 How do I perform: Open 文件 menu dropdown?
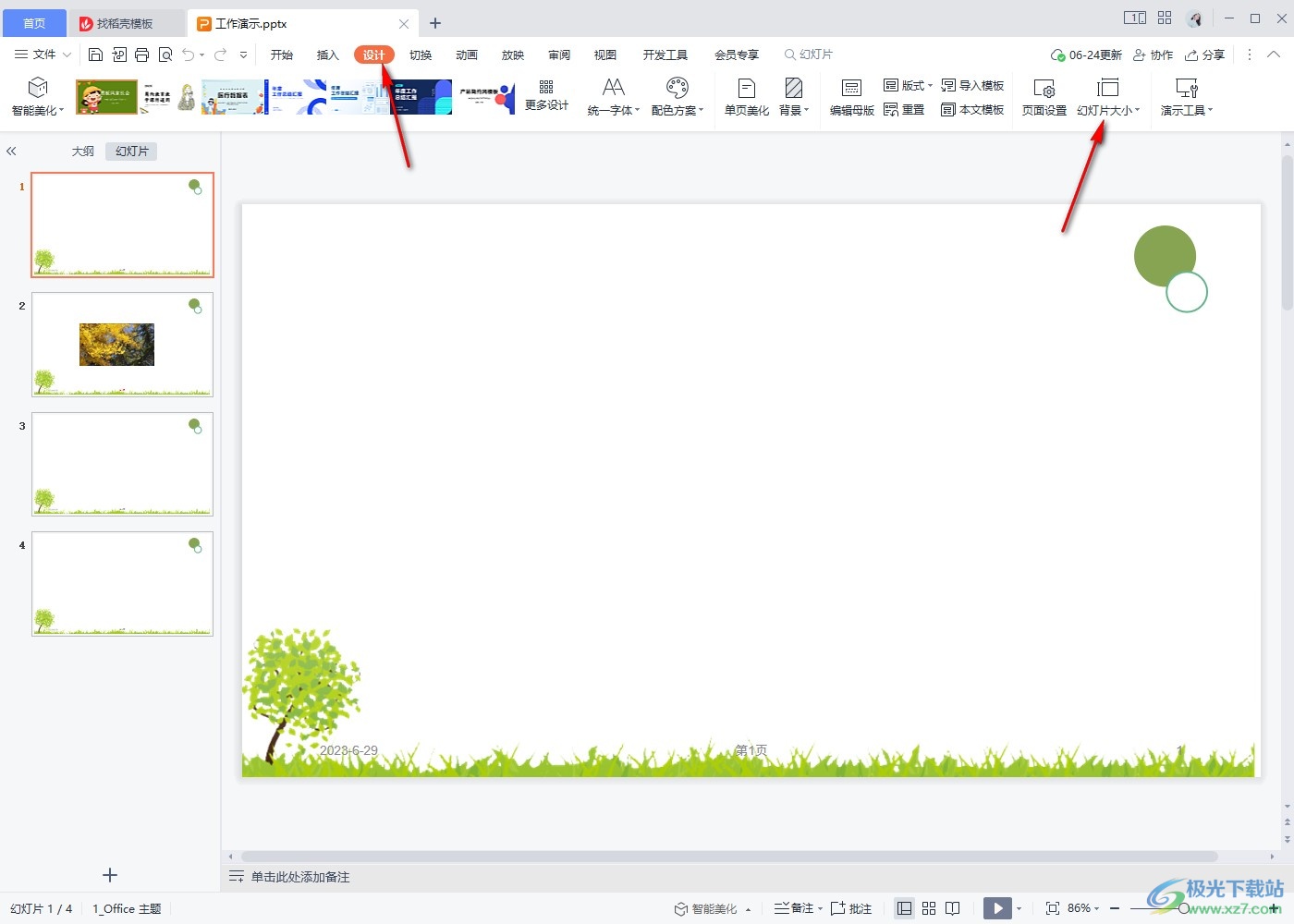[43, 55]
